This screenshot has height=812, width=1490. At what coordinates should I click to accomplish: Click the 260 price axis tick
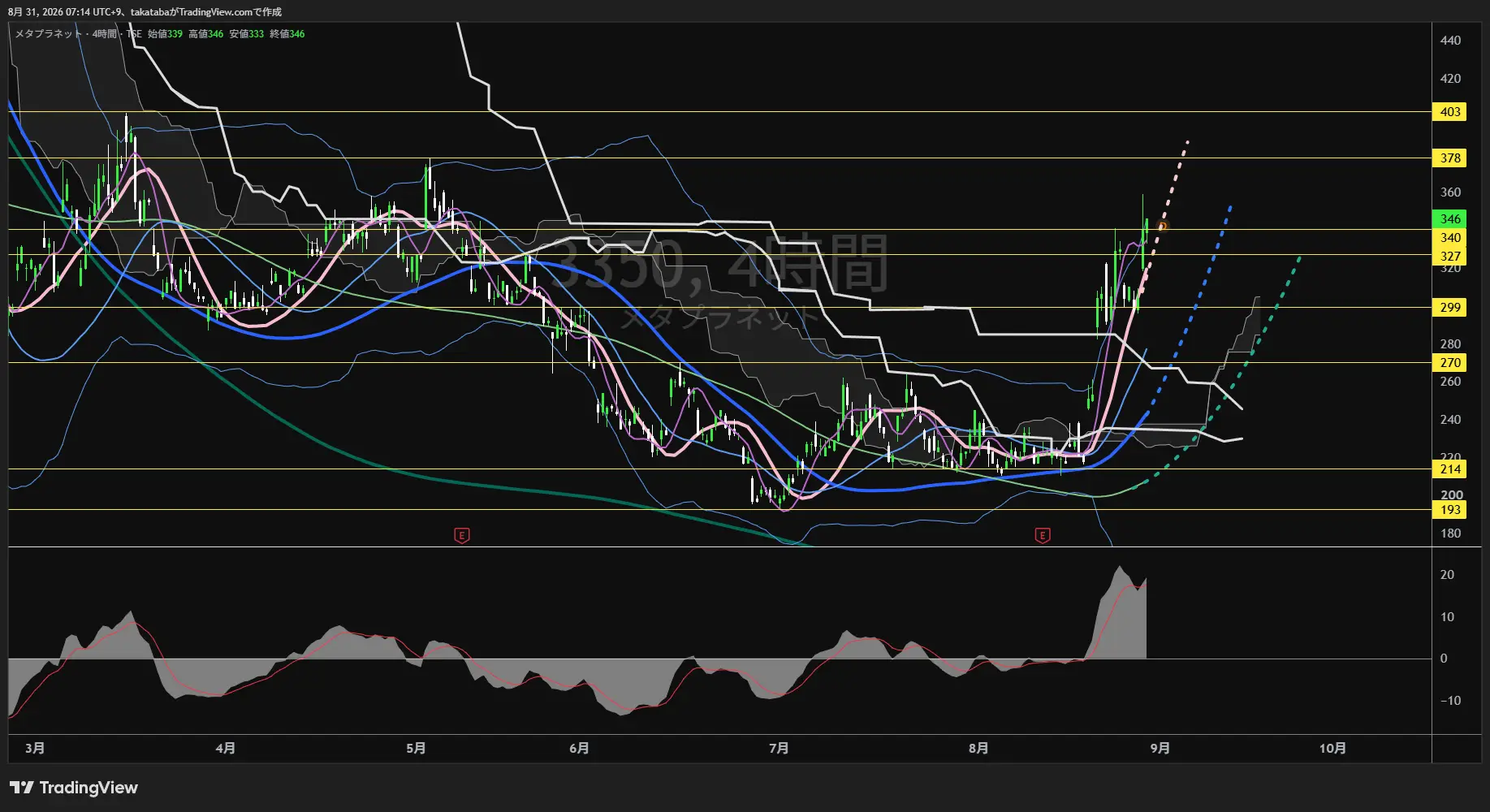(1450, 382)
